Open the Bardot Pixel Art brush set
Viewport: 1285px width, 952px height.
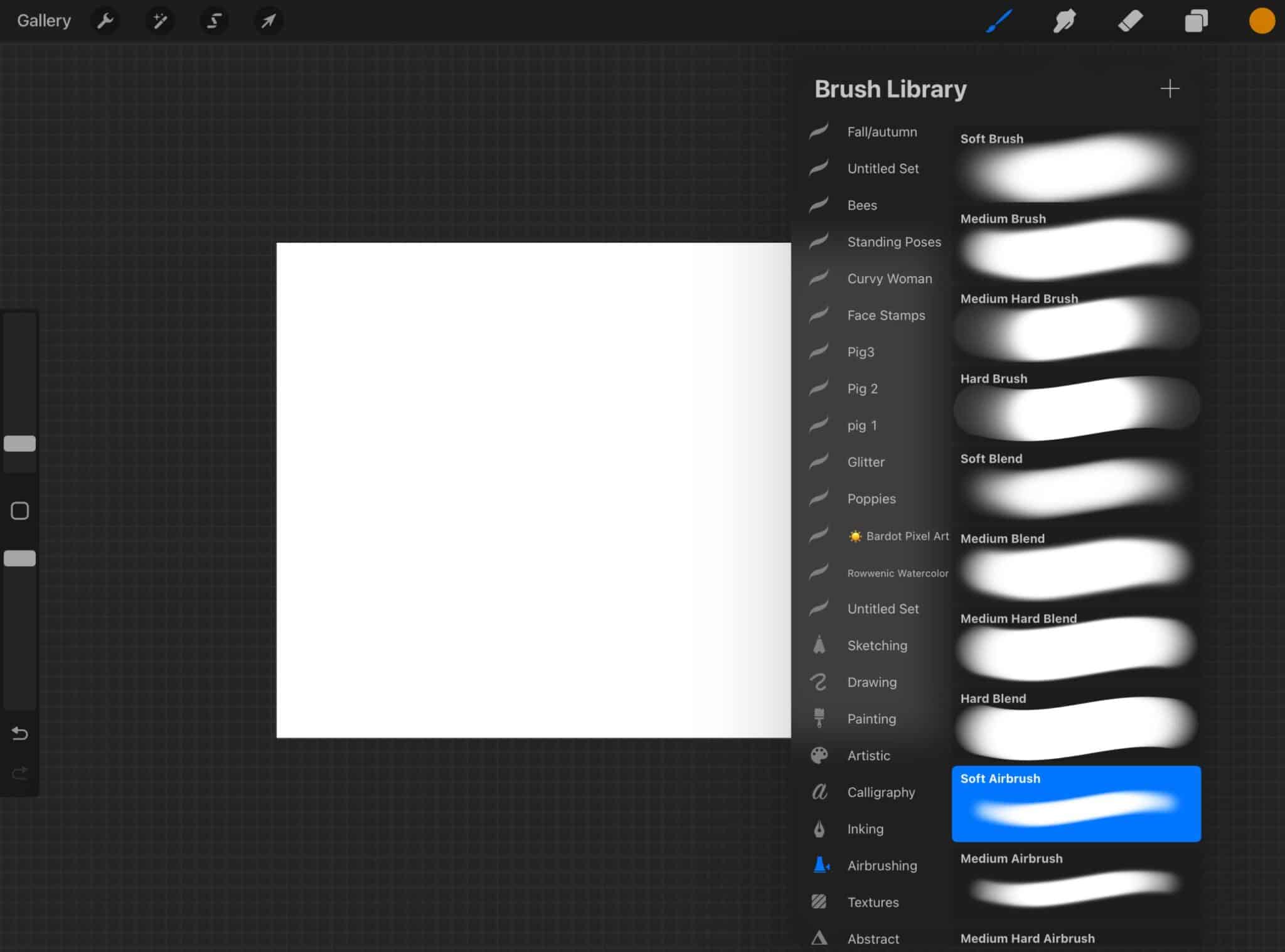click(898, 535)
